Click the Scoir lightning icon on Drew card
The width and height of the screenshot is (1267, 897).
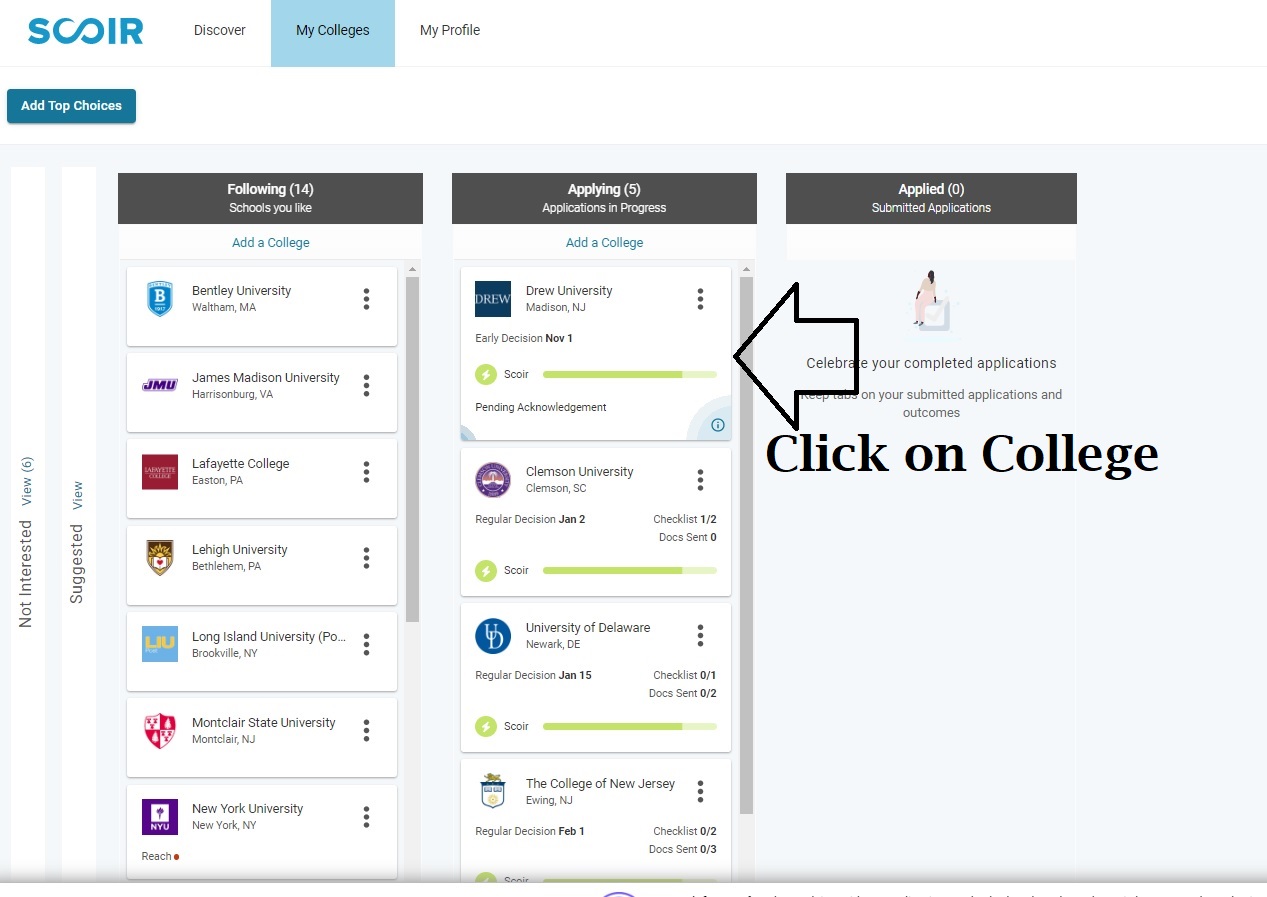[x=486, y=375]
